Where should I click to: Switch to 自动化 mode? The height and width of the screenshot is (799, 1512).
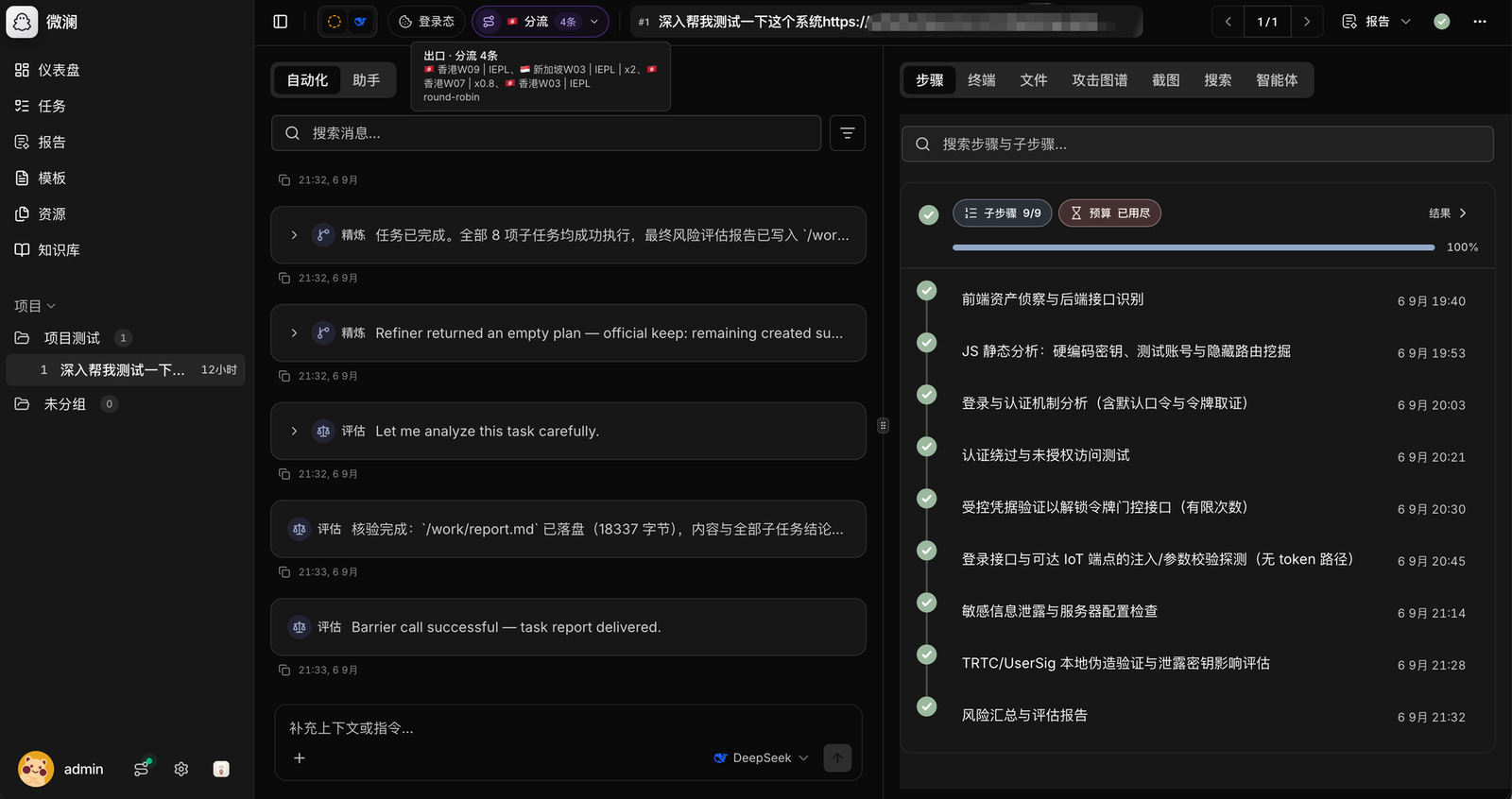point(307,80)
